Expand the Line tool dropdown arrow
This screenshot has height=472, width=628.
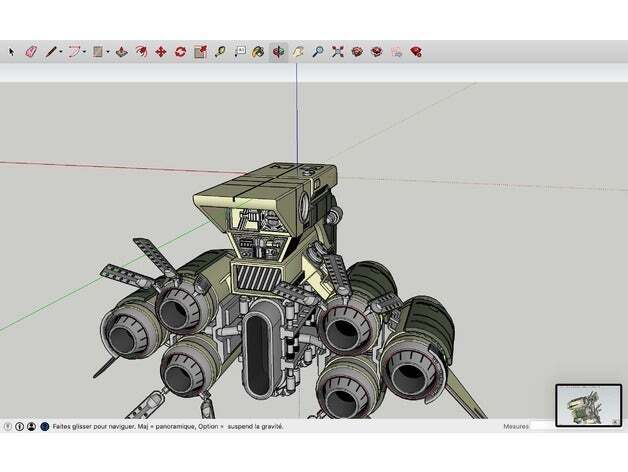61,51
